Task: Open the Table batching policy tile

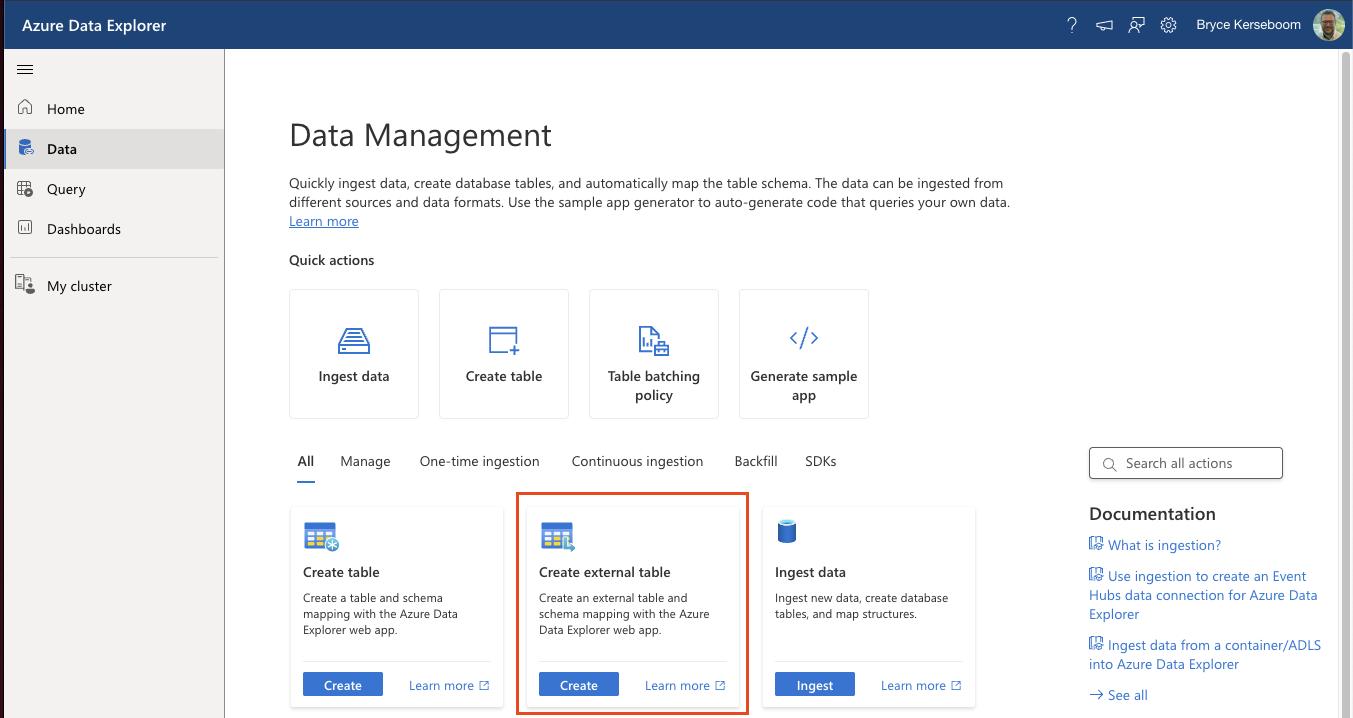Action: (654, 354)
